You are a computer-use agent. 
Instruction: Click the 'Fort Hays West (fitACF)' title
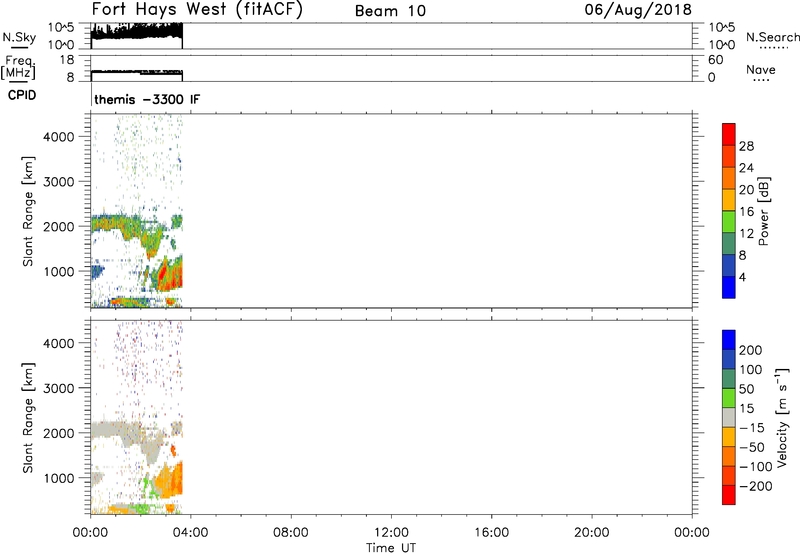197,9
